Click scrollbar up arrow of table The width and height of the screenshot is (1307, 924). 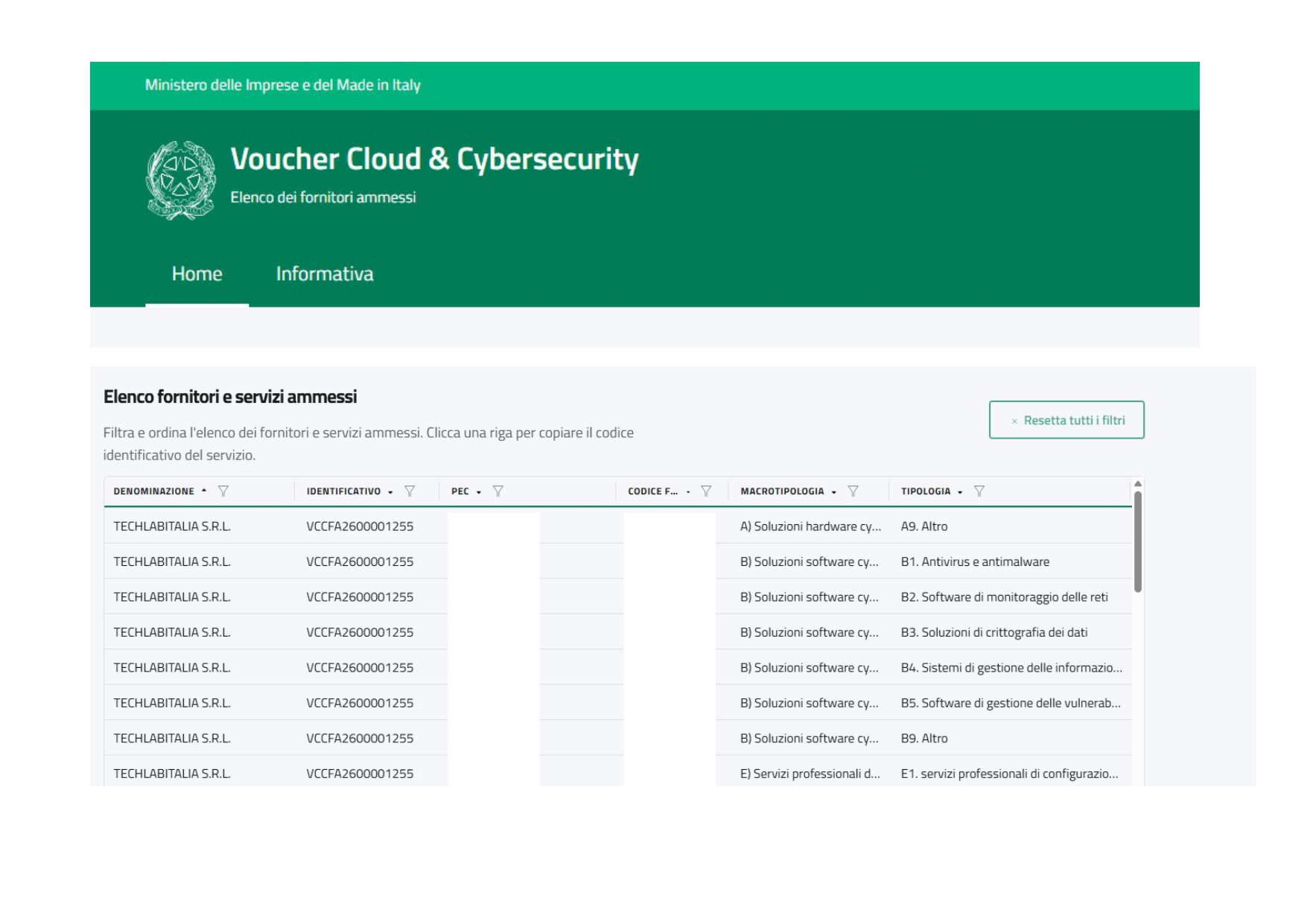pyautogui.click(x=1138, y=484)
